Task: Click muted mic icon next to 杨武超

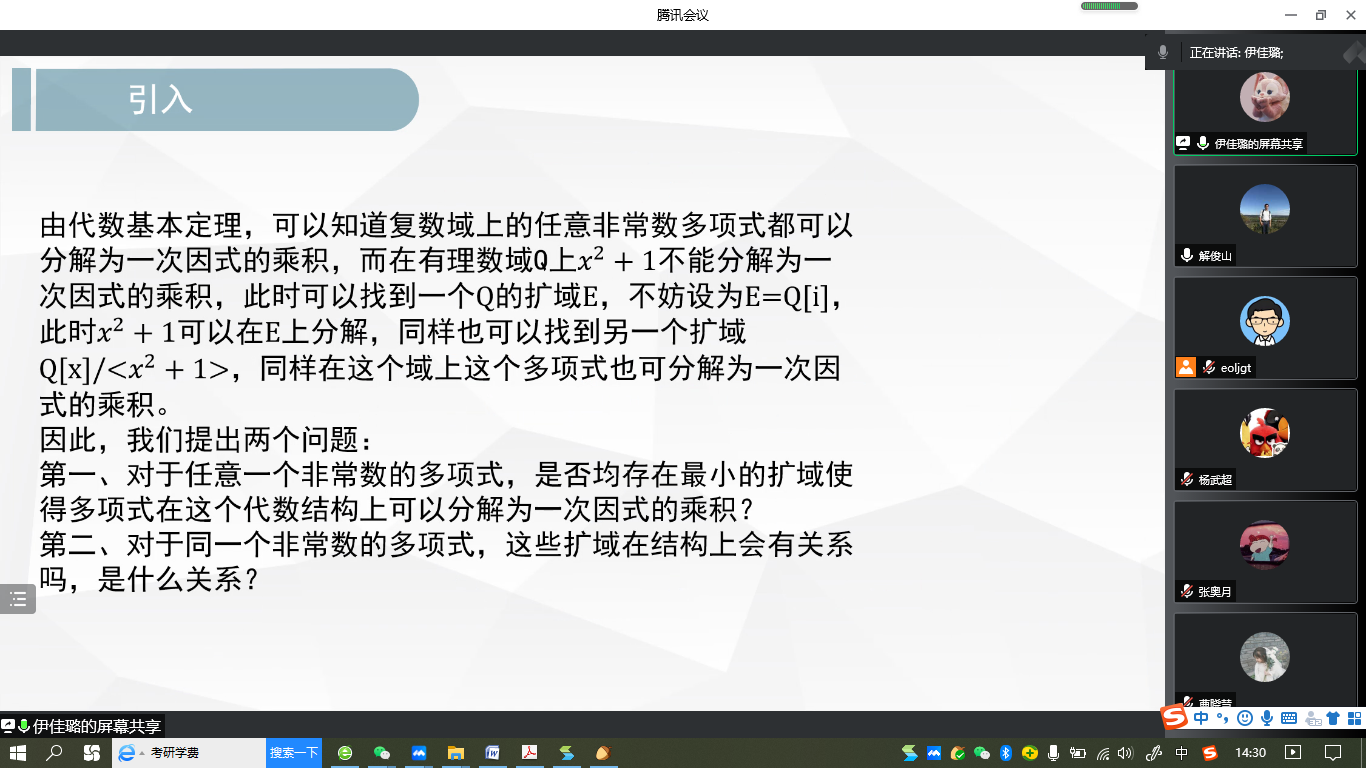Action: click(1187, 479)
